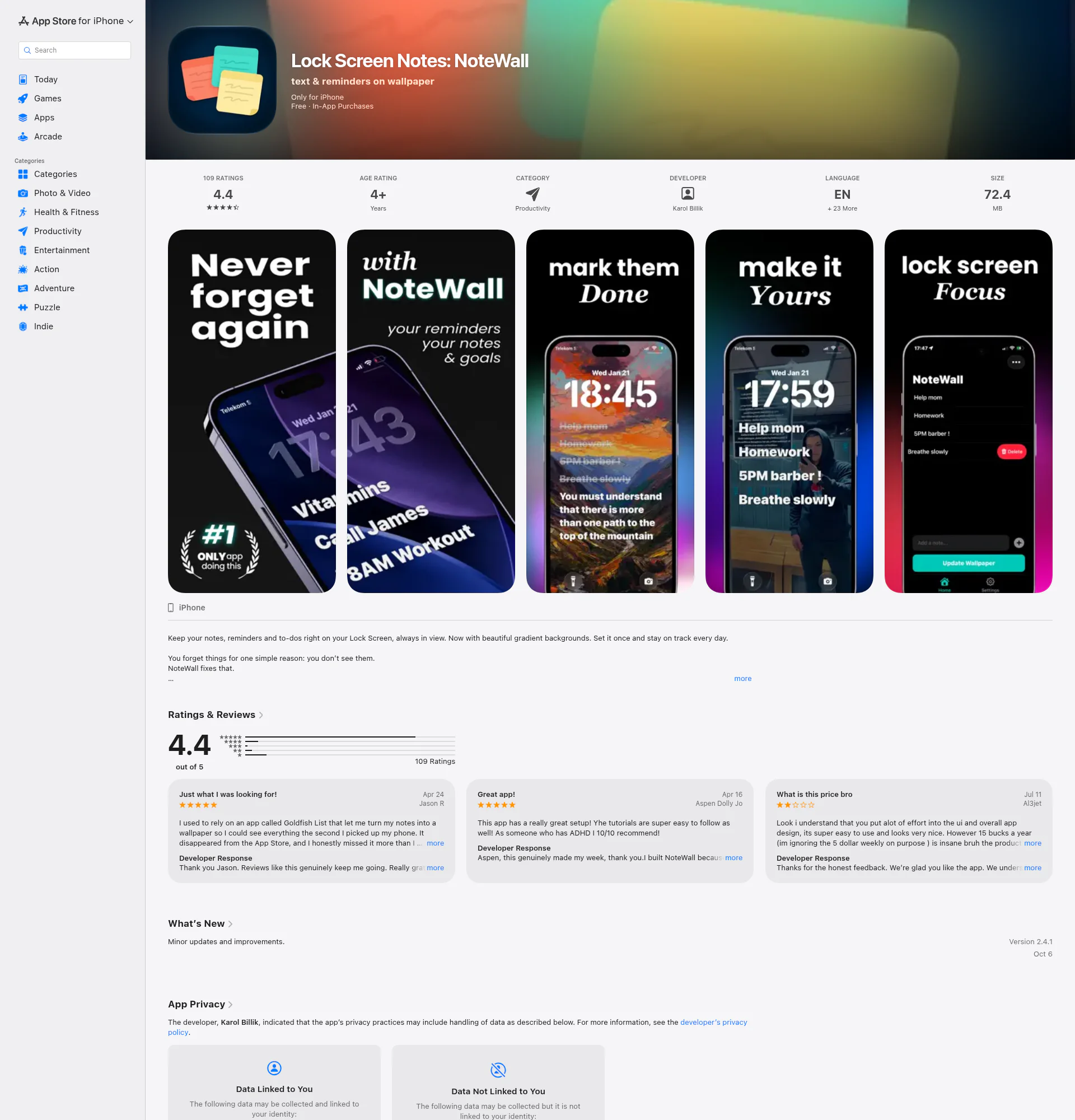Select the Entertainment popcorn icon
This screenshot has width=1075, height=1120.
point(23,250)
